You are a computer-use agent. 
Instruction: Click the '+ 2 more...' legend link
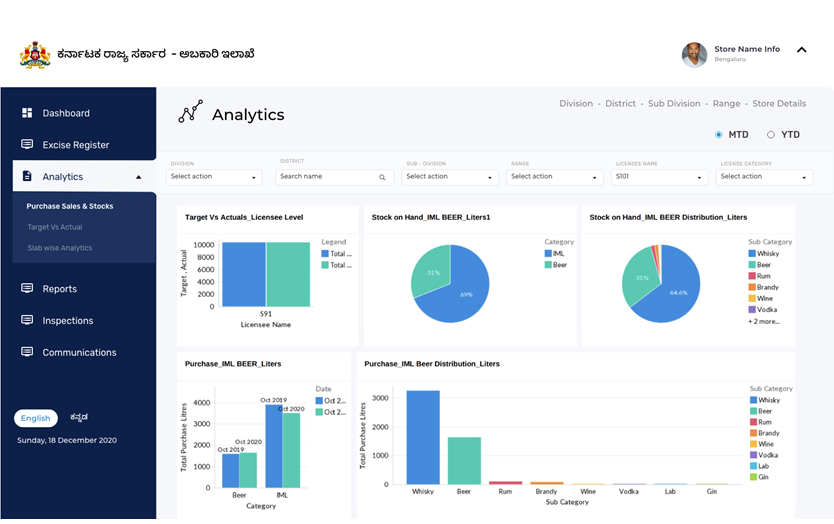point(764,321)
